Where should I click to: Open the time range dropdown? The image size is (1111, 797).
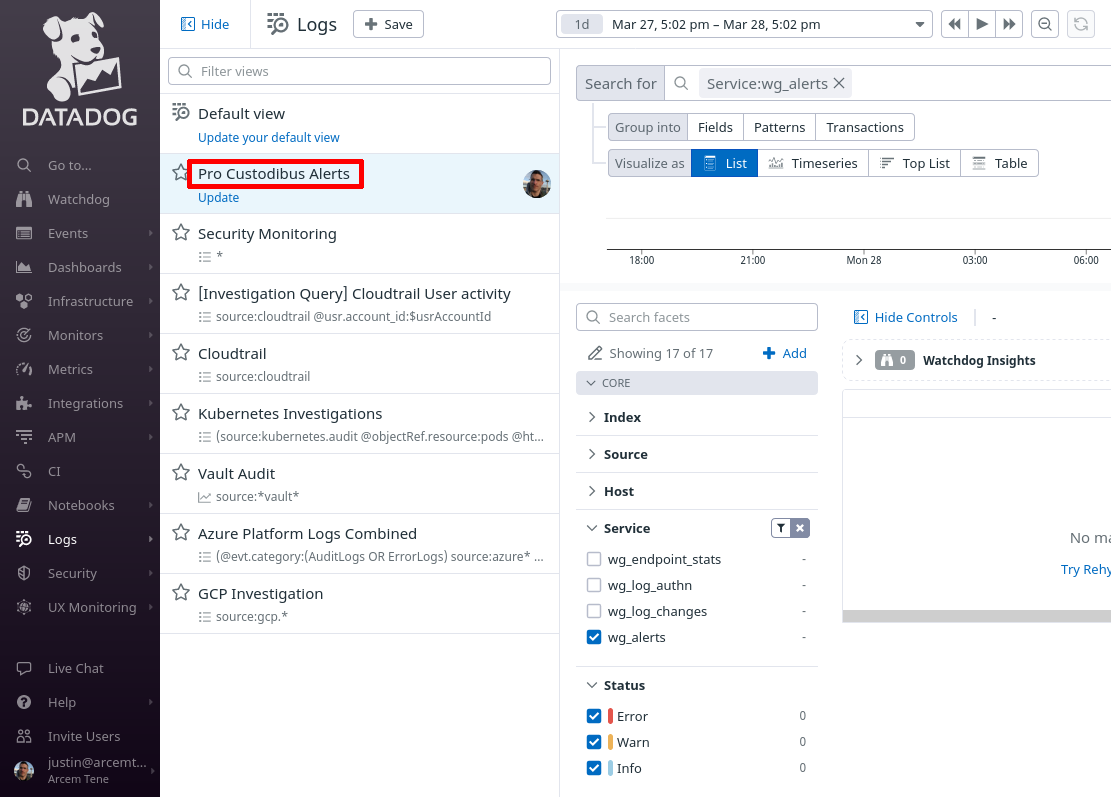click(x=744, y=24)
